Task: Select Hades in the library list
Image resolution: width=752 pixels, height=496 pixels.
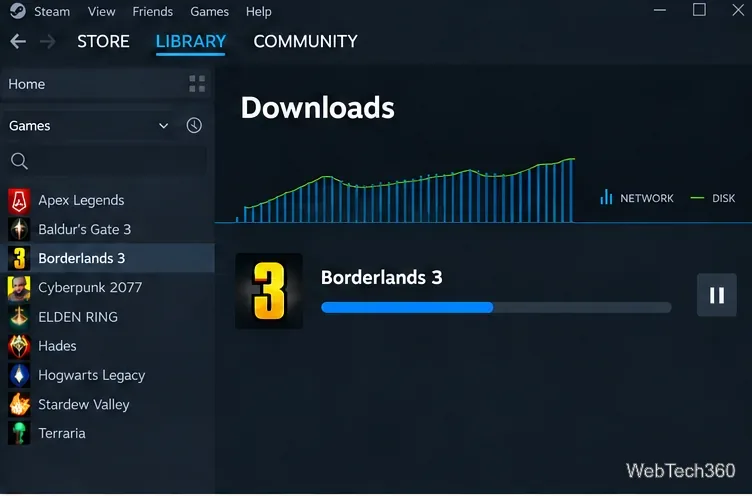Action: (x=107, y=346)
